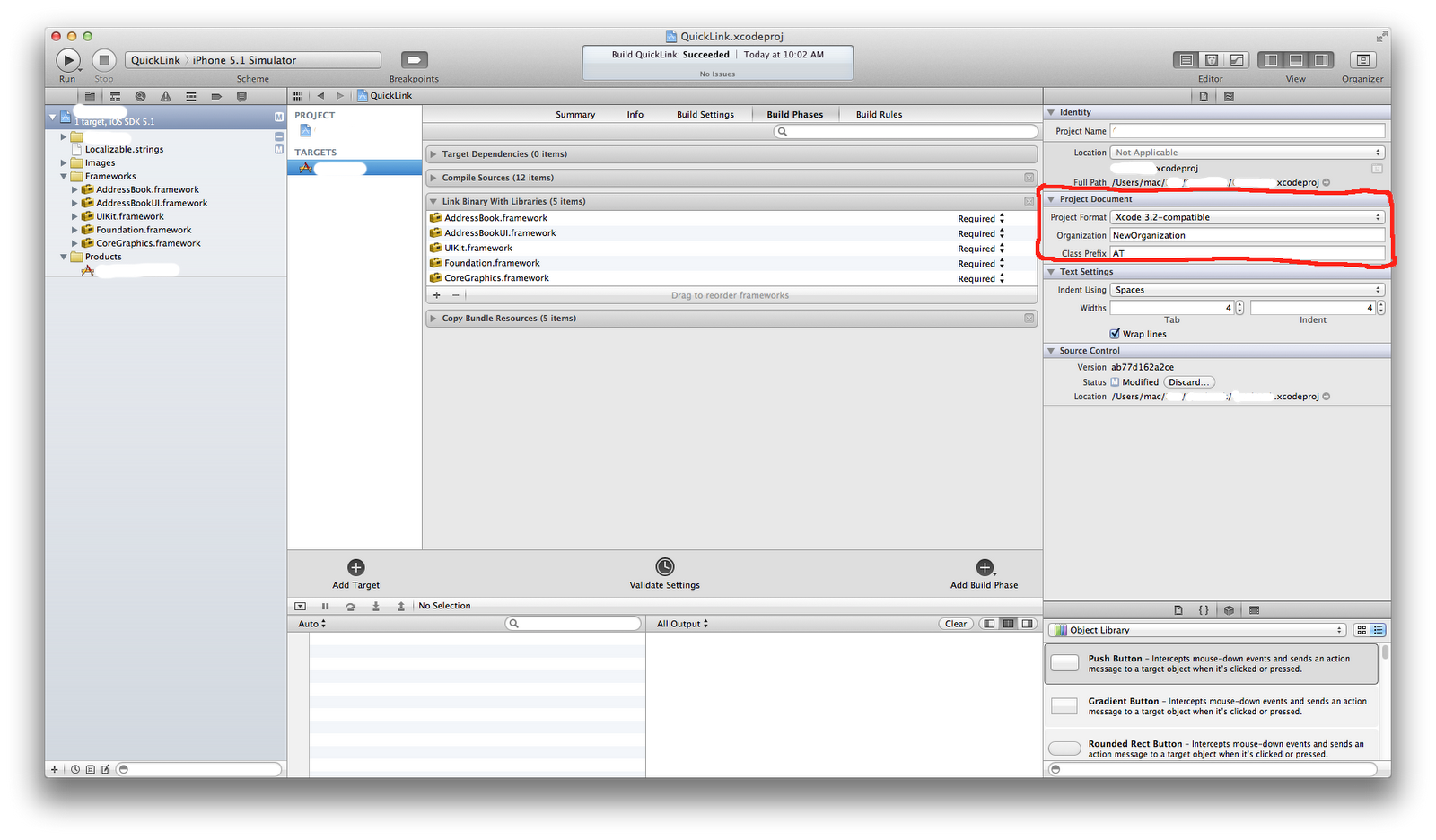Show the Search navigator

click(140, 96)
